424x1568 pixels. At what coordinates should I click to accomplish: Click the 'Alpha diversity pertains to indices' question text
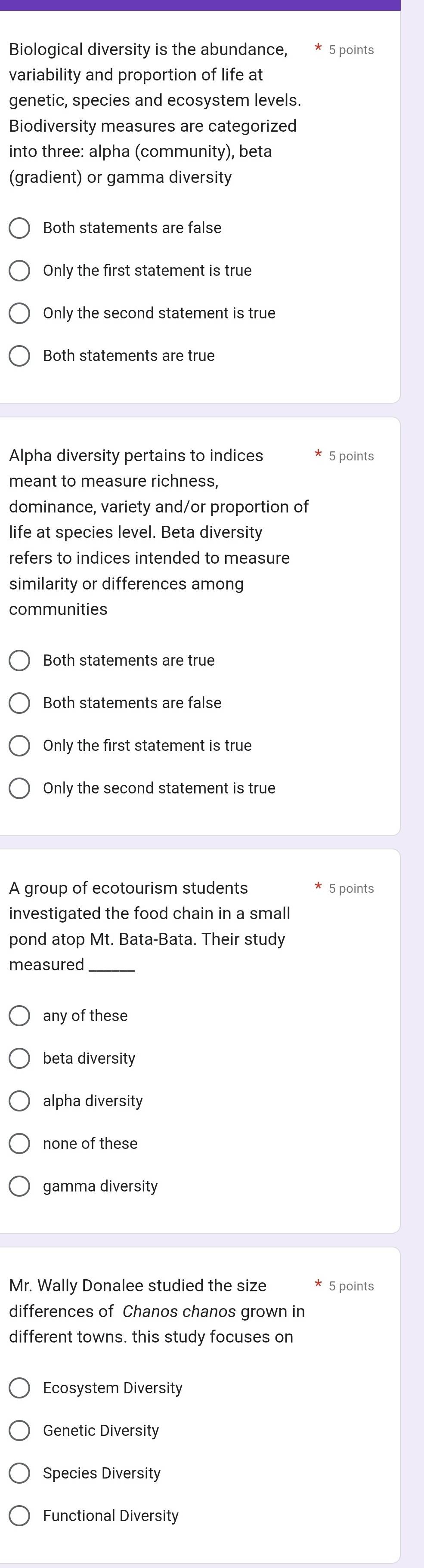(159, 533)
